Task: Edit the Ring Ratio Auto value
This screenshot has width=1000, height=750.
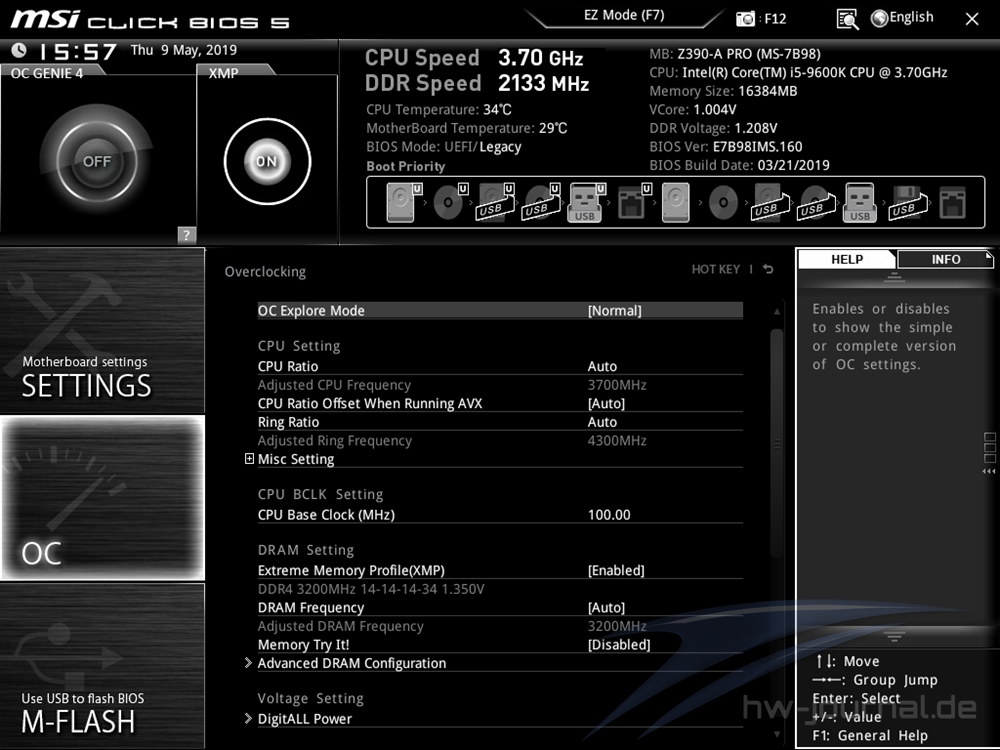Action: click(602, 422)
